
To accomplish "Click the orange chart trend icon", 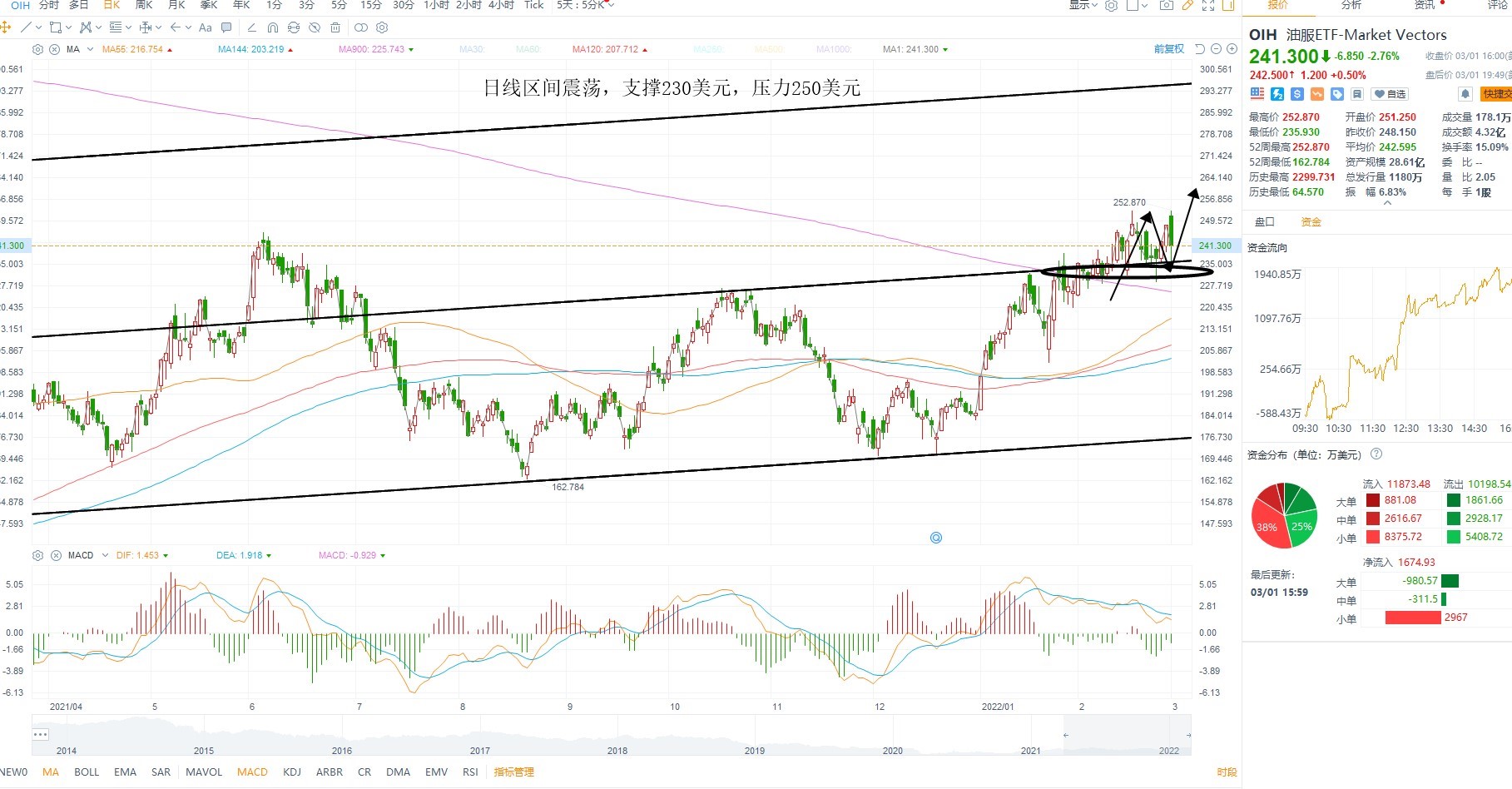I will [1317, 94].
